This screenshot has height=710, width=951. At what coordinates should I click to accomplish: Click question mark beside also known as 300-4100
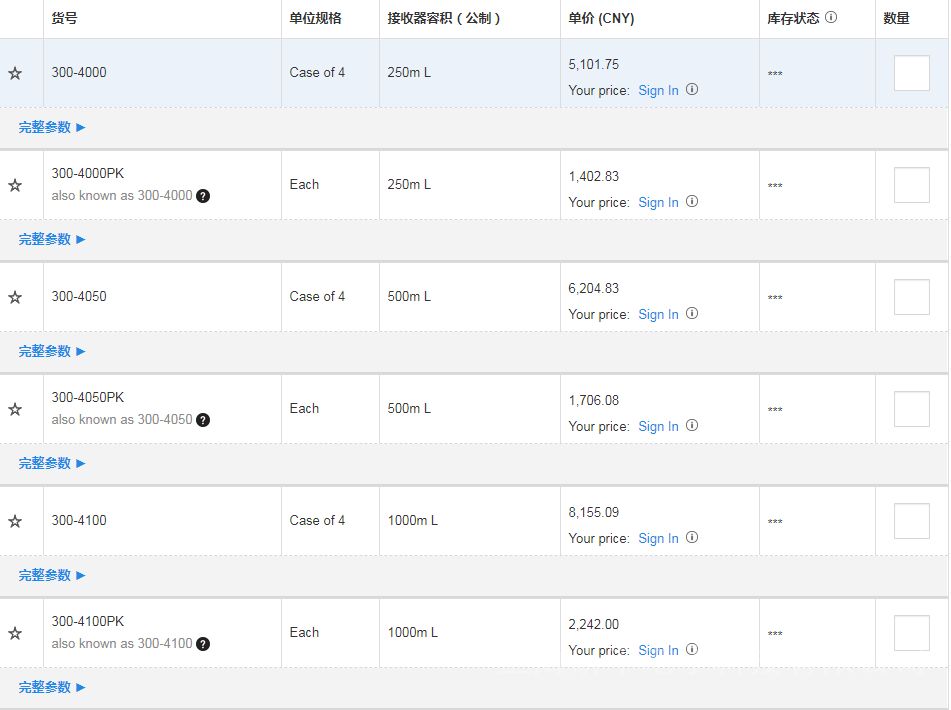pos(203,644)
